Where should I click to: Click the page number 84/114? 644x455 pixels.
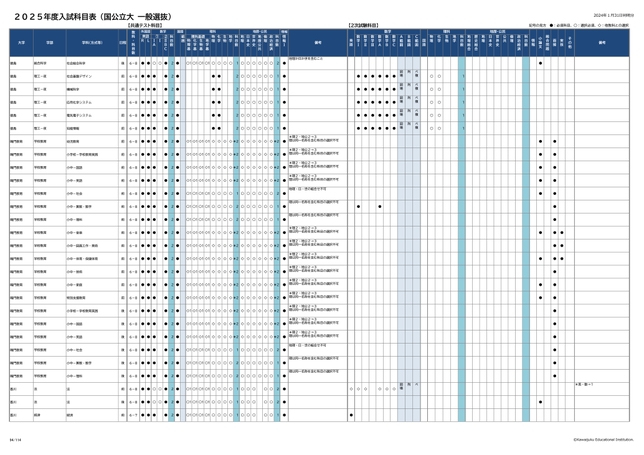click(x=15, y=437)
